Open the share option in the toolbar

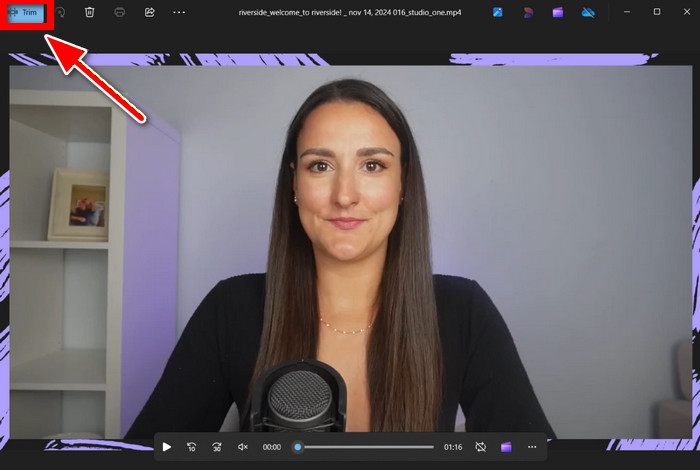(x=149, y=12)
